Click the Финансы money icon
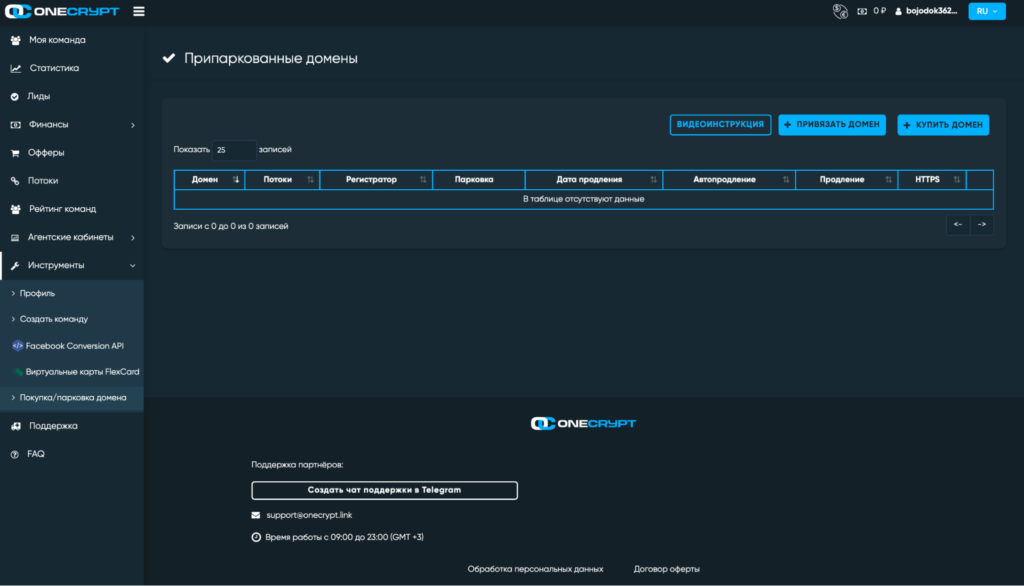Viewport: 1024px width, 586px height. tap(15, 125)
